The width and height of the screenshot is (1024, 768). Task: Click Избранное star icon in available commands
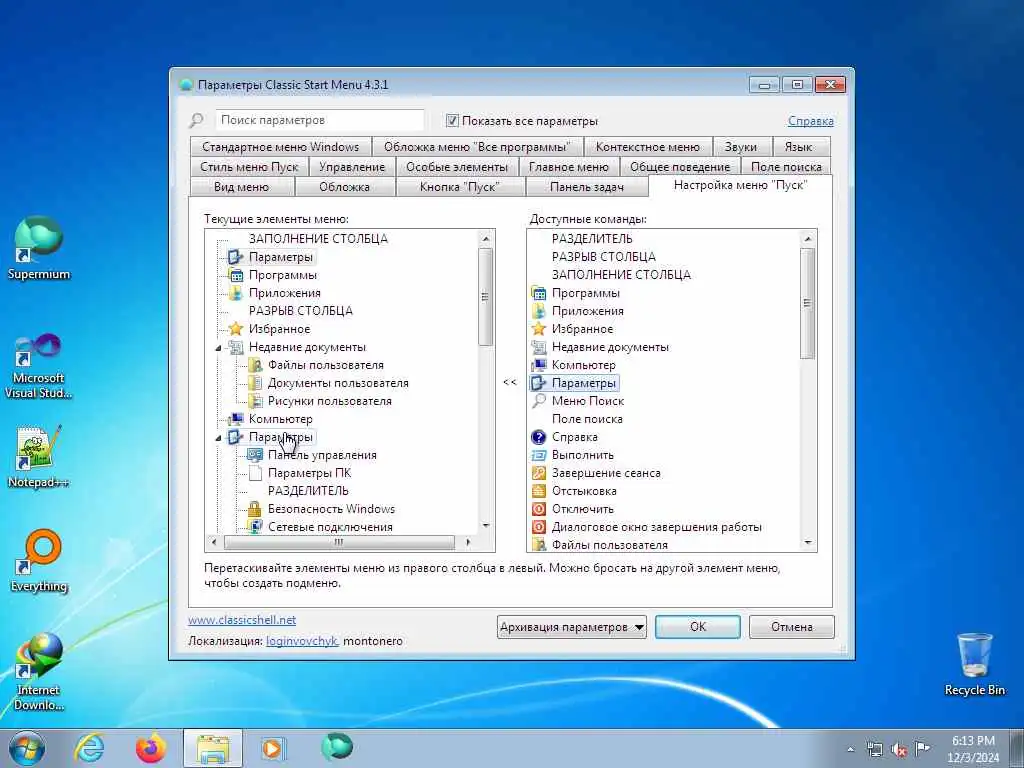coord(539,328)
